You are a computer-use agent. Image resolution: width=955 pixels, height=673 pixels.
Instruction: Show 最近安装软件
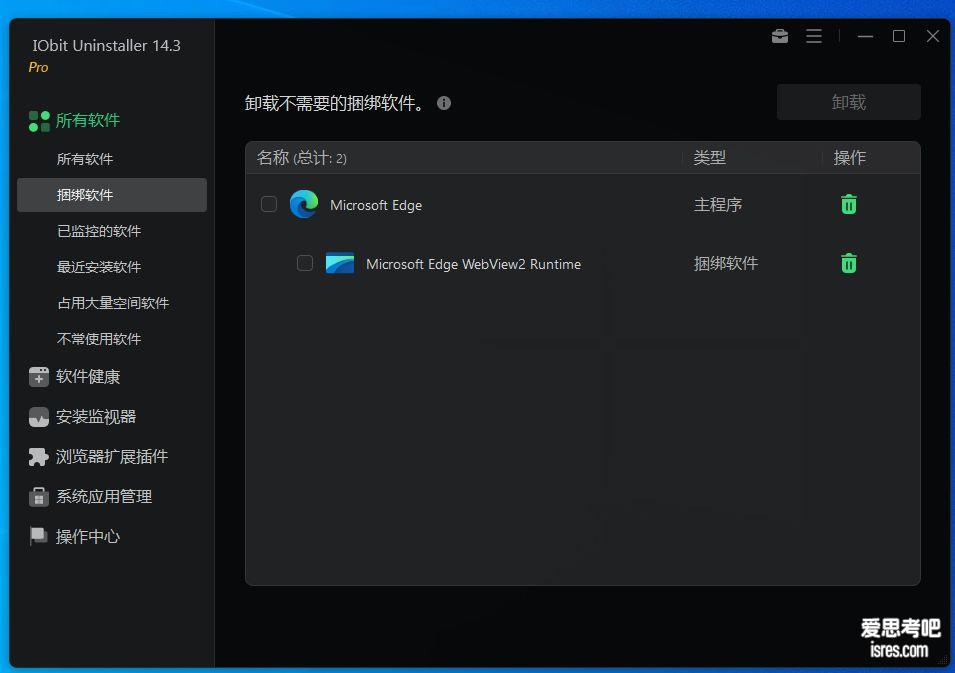99,267
